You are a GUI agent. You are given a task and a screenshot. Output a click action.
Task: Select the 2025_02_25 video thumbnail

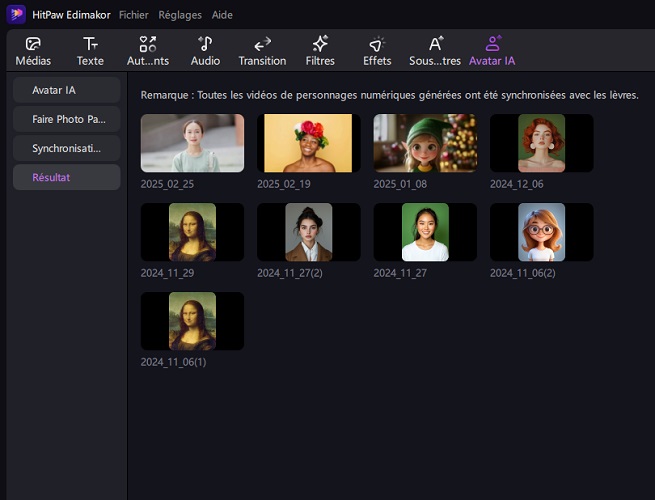click(x=192, y=143)
